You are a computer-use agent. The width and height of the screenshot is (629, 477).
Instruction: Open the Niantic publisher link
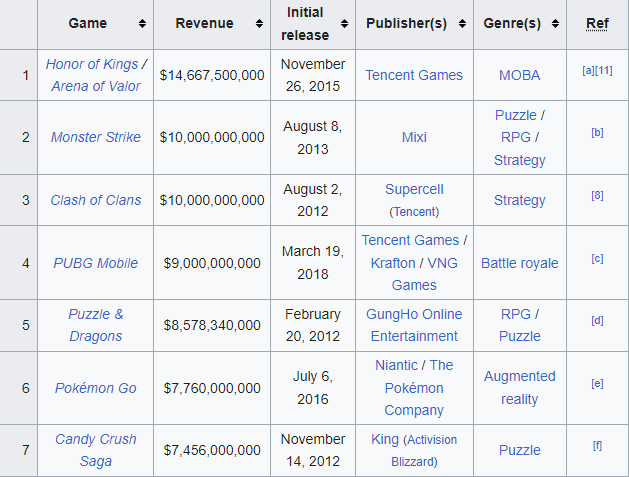click(396, 365)
